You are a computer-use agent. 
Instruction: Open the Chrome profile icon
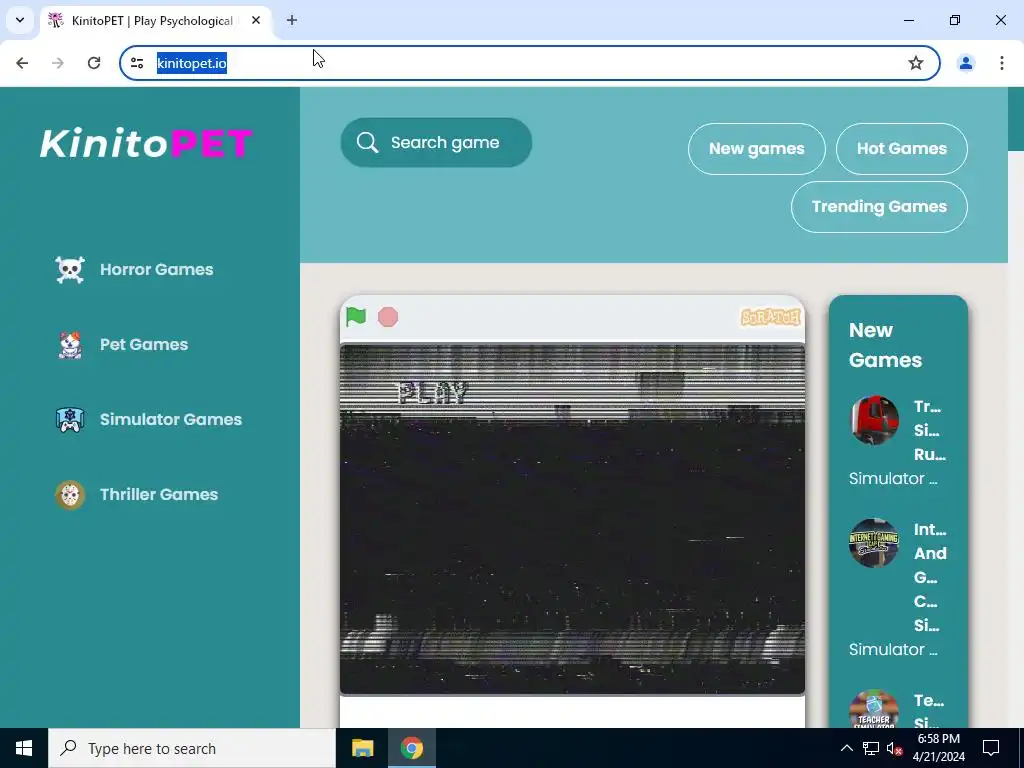(965, 63)
